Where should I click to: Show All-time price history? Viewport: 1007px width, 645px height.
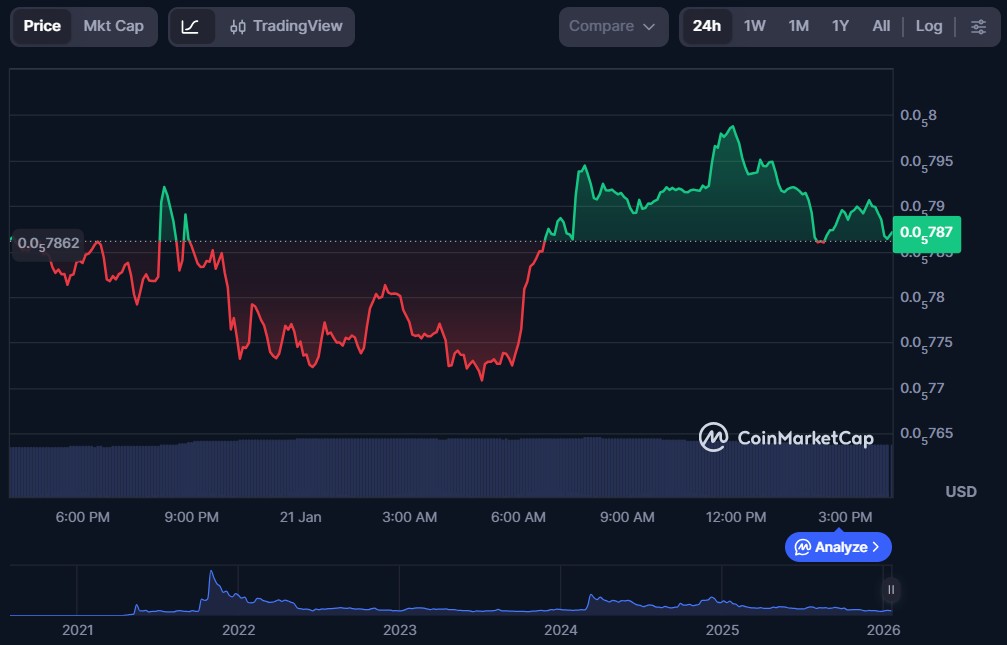[x=881, y=27]
